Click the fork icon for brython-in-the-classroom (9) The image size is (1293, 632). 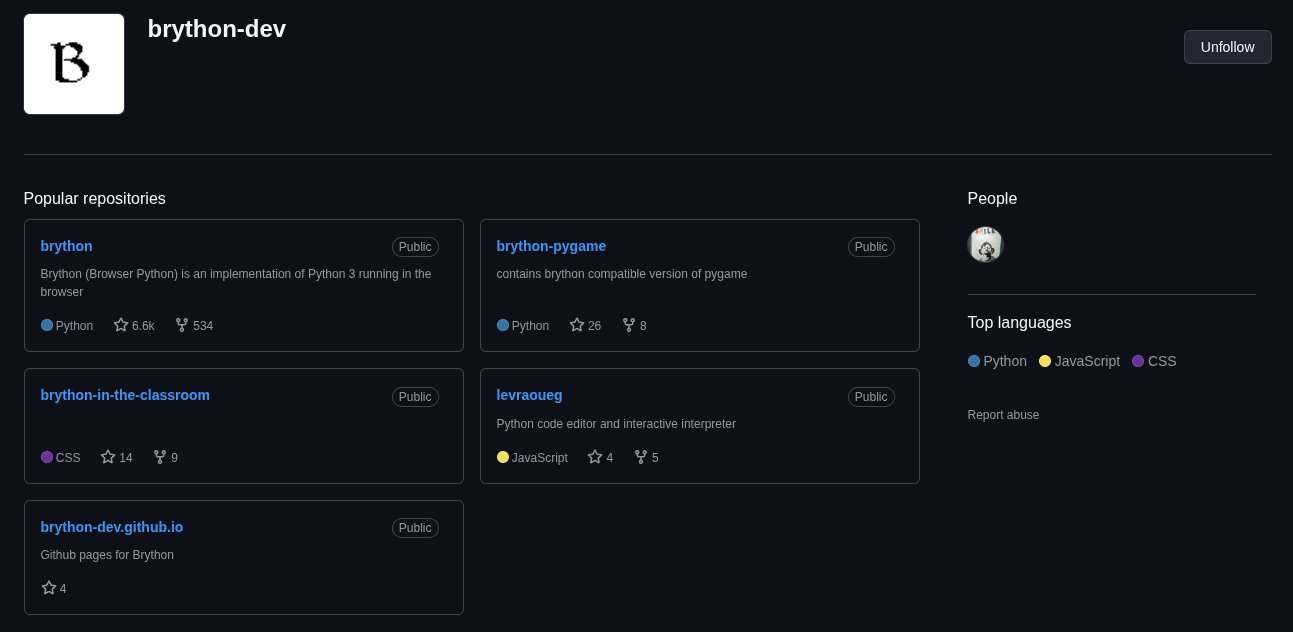pos(160,457)
